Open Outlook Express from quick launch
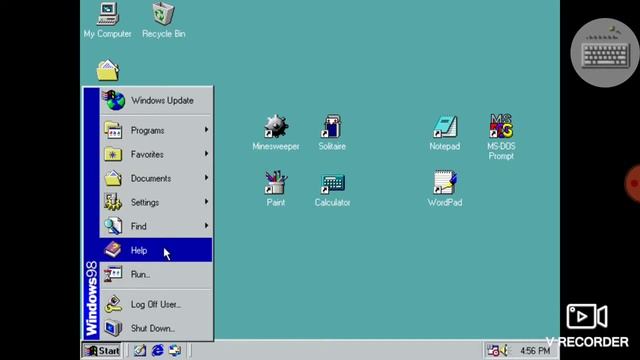 pos(175,350)
